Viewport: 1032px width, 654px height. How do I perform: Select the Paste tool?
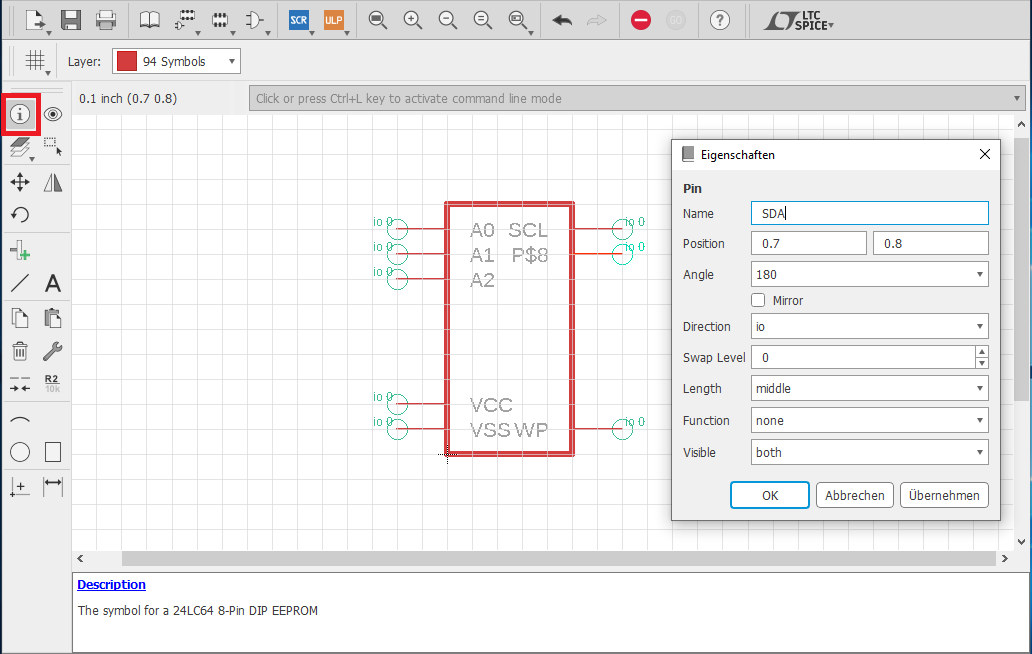(53, 318)
